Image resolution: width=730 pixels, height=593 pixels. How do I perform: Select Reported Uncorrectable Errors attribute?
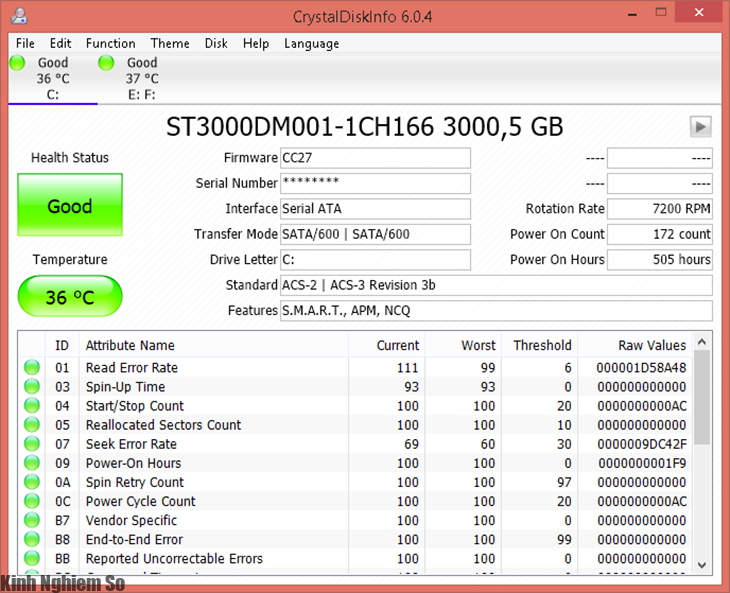174,559
